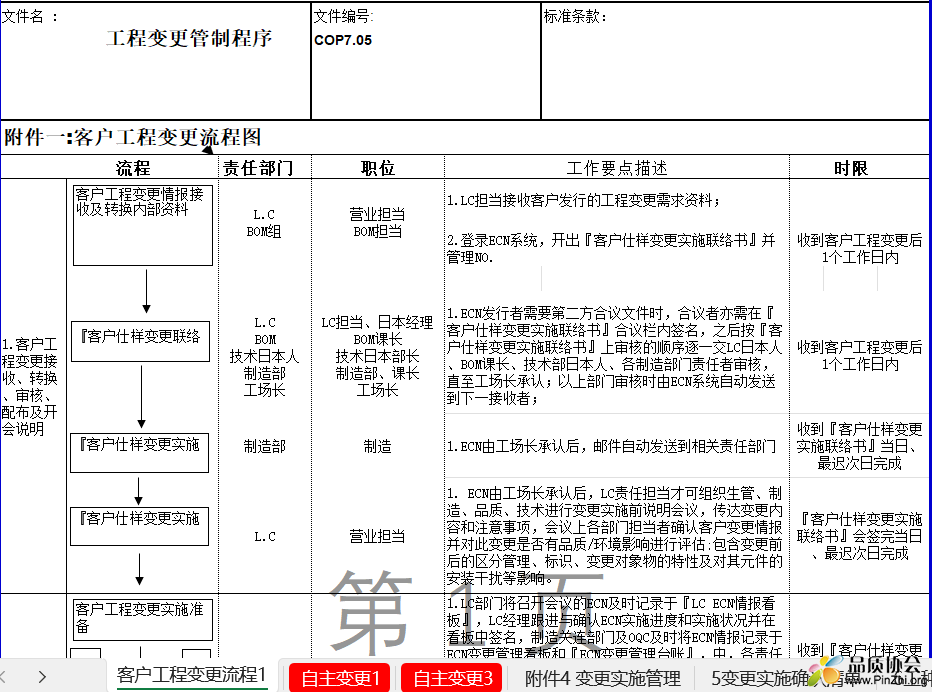Select the 文件名 label cell
This screenshot has width=932, height=692.
point(30,17)
